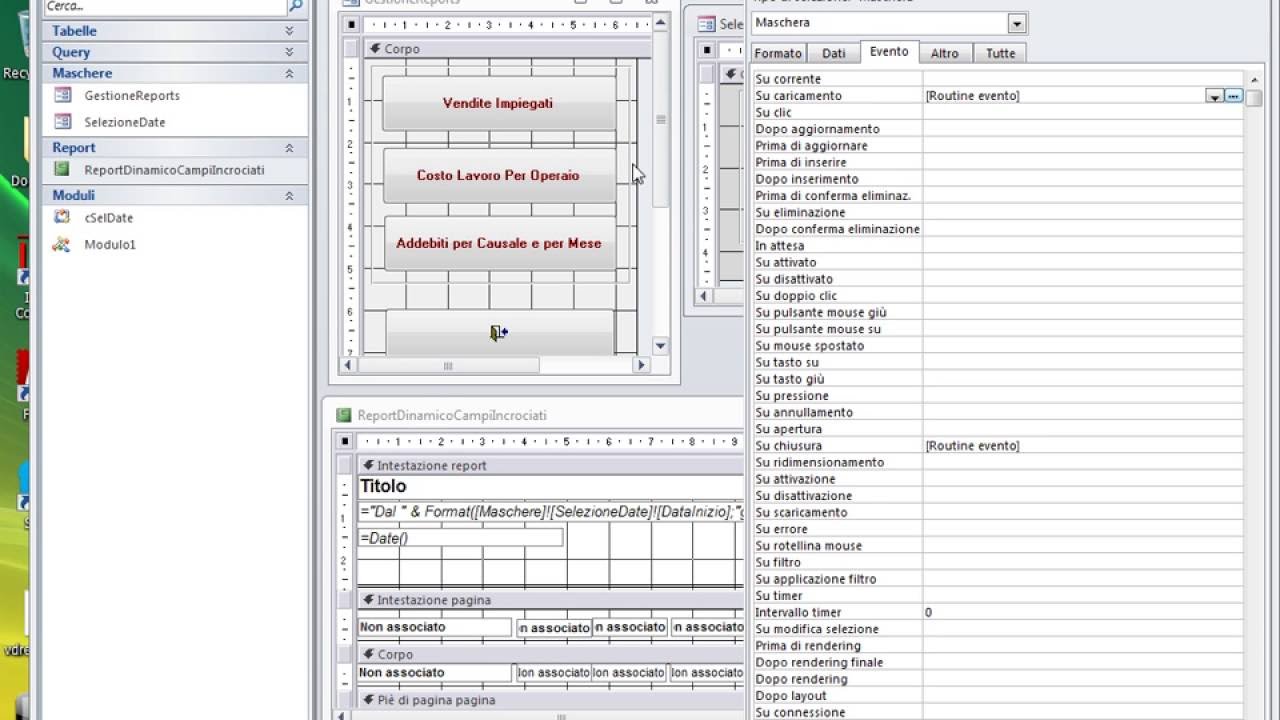1280x720 pixels.
Task: Select the Costo Lavoro Per Operaio button
Action: click(499, 175)
